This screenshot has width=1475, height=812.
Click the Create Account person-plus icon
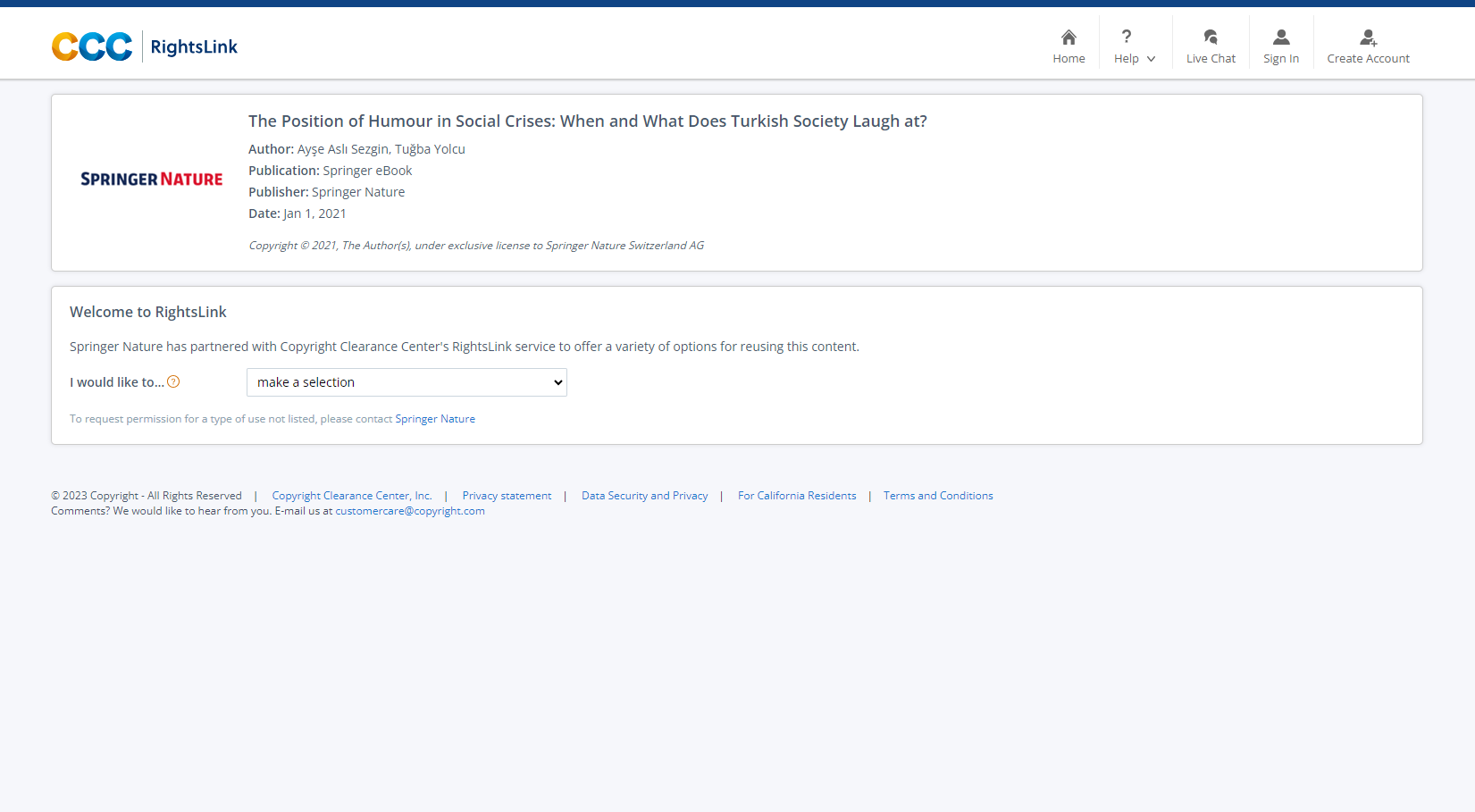(1368, 37)
